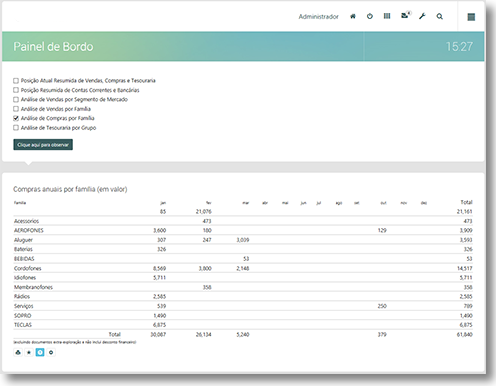The width and height of the screenshot is (496, 386).
Task: Go to the home icon
Action: (353, 16)
